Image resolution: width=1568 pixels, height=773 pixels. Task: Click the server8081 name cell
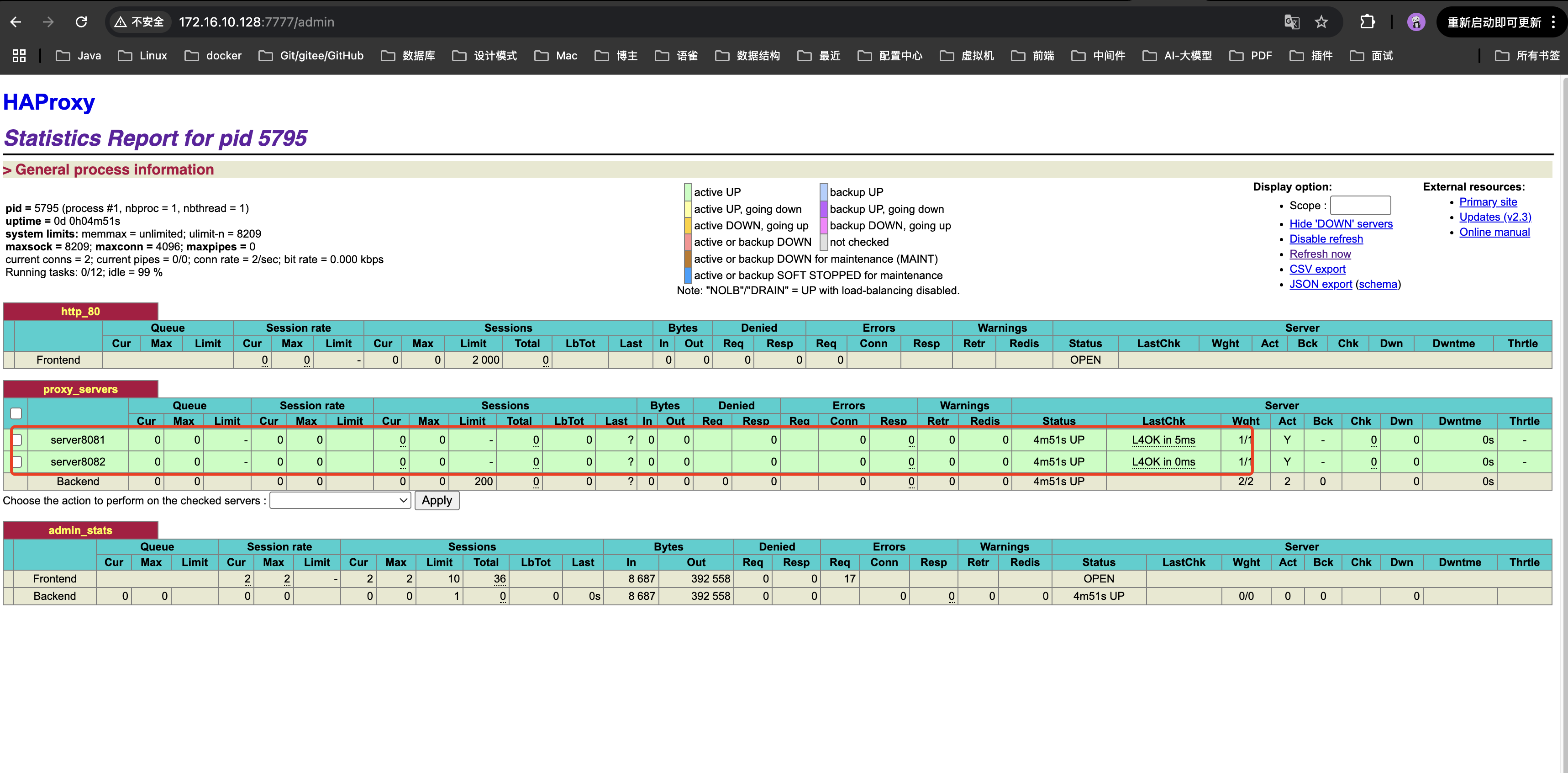[x=78, y=439]
